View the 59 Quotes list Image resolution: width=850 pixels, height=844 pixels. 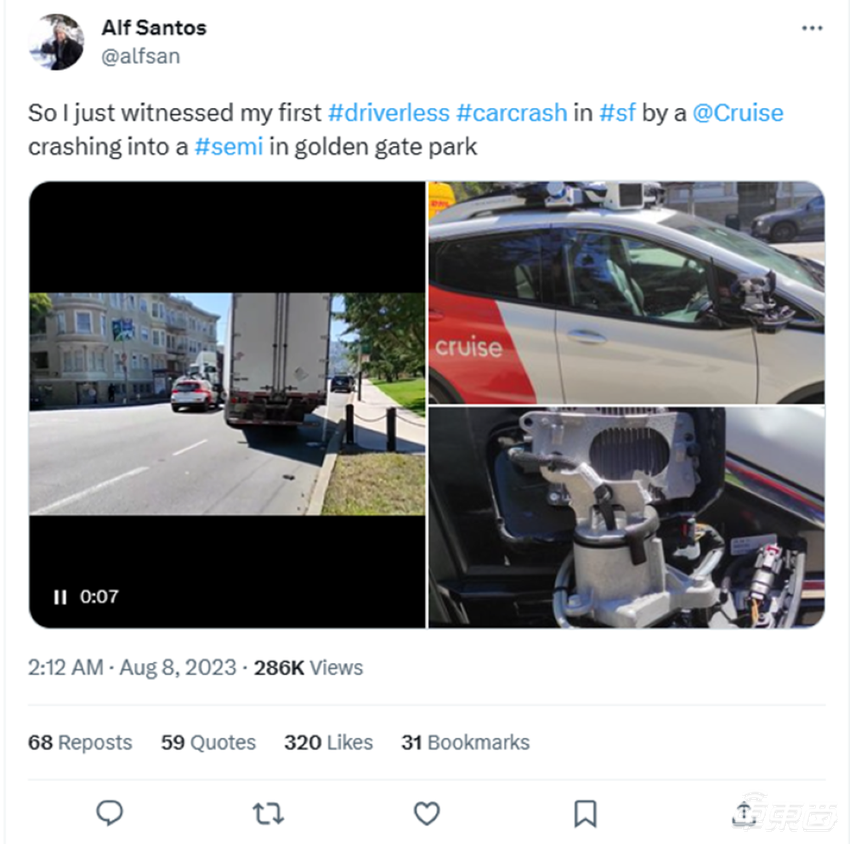click(x=208, y=742)
